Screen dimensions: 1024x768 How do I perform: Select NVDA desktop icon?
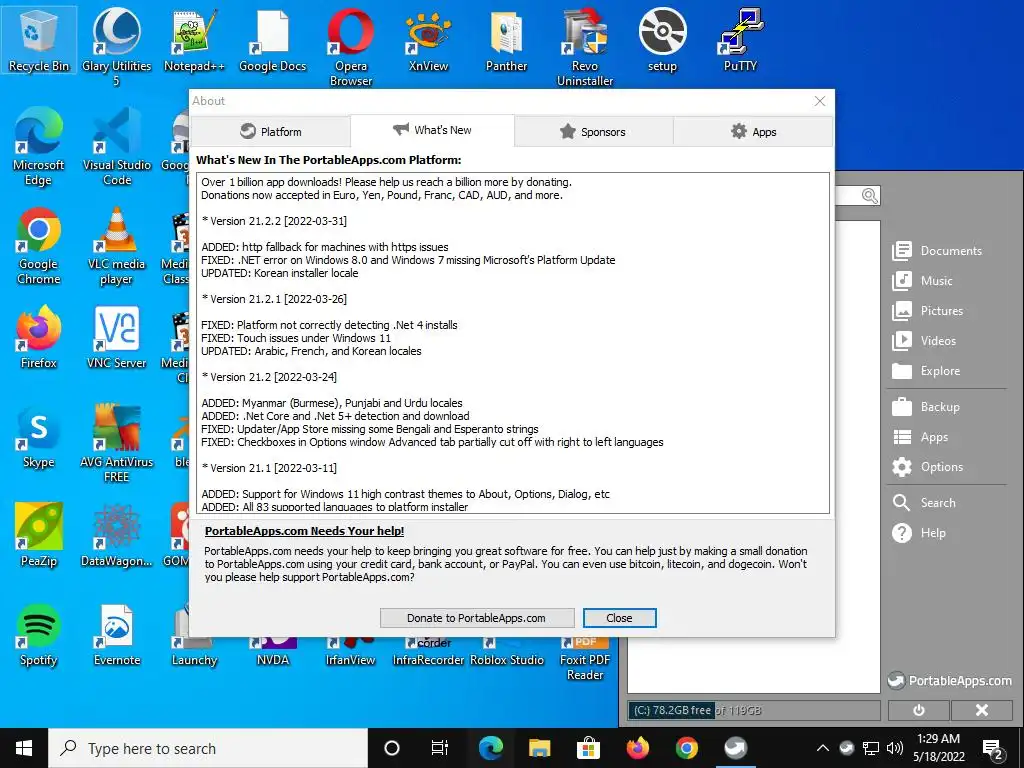pos(272,652)
